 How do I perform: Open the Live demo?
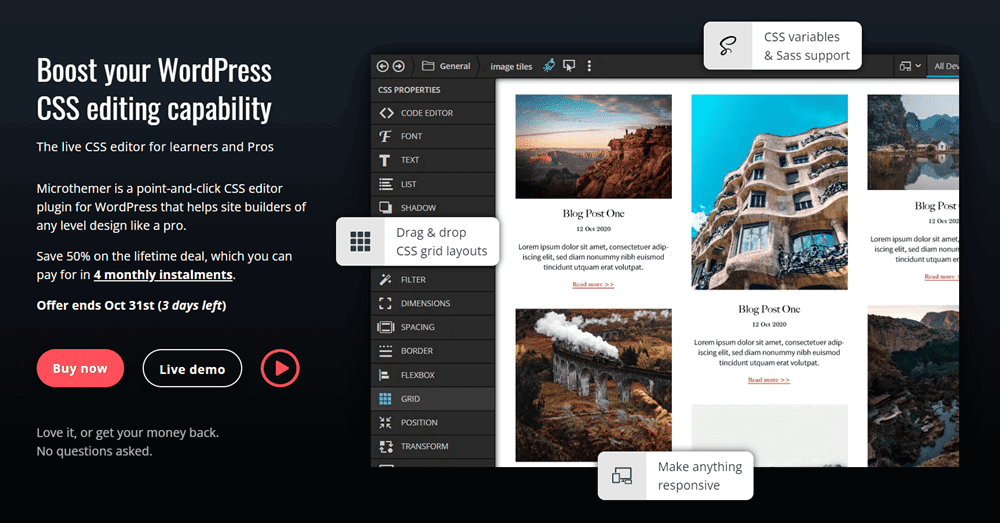(192, 369)
